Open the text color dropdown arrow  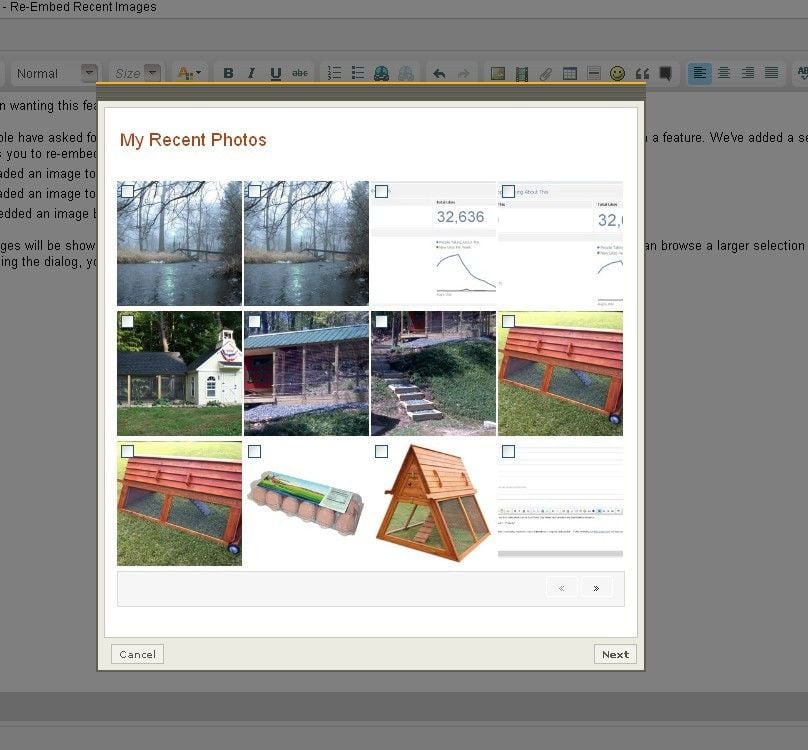pyautogui.click(x=199, y=73)
